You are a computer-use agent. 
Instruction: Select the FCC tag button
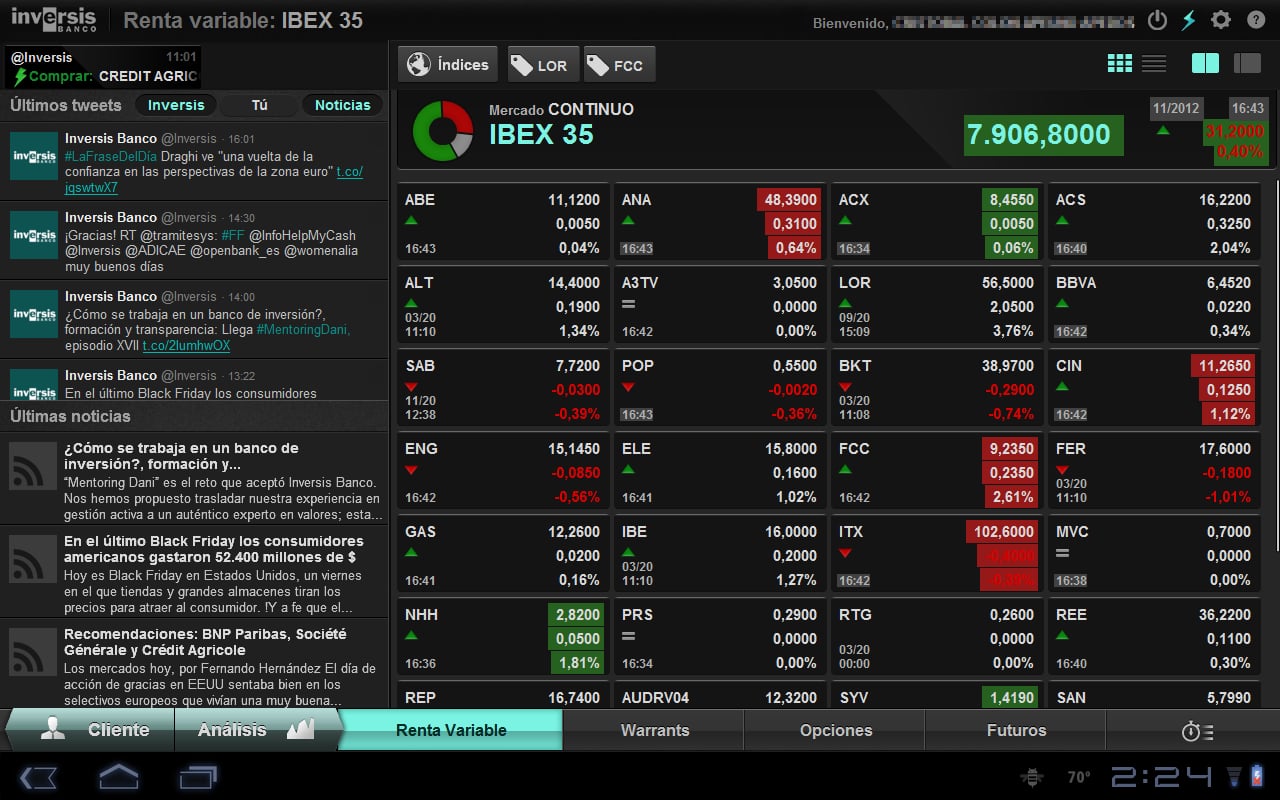coord(618,65)
